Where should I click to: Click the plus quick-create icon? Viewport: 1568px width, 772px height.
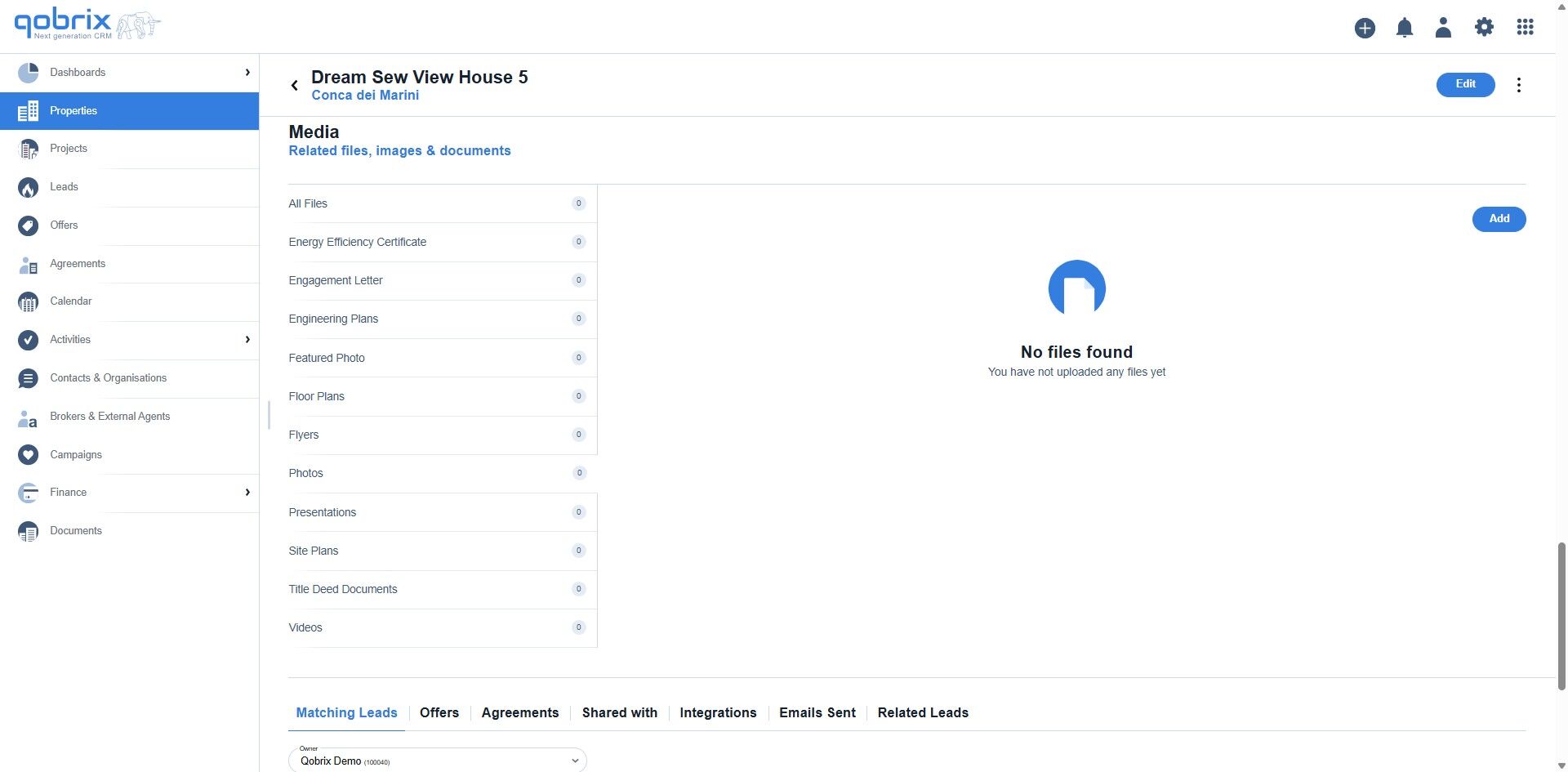pyautogui.click(x=1365, y=28)
